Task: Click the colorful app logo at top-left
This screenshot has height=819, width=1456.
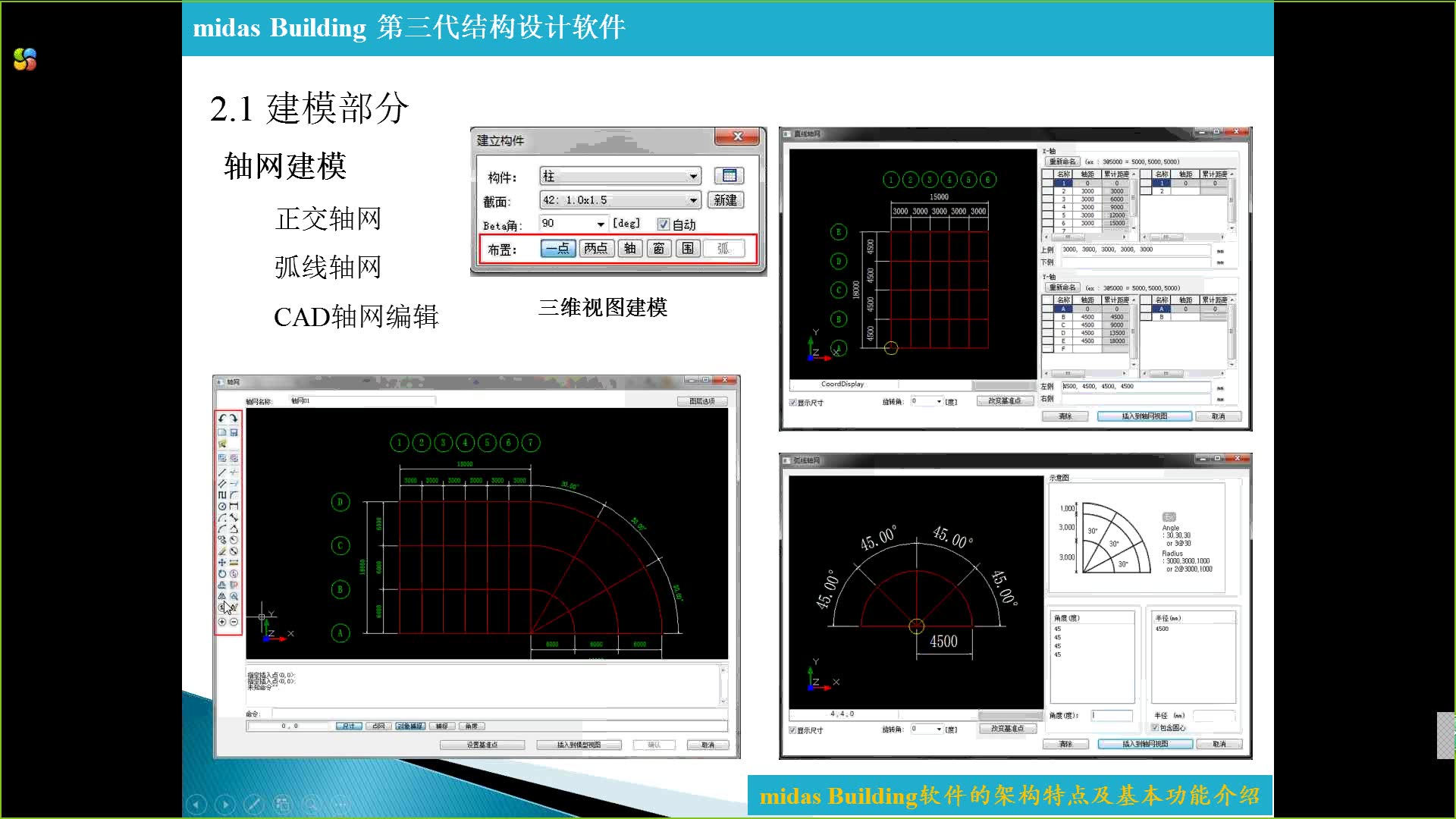Action: coord(25,59)
